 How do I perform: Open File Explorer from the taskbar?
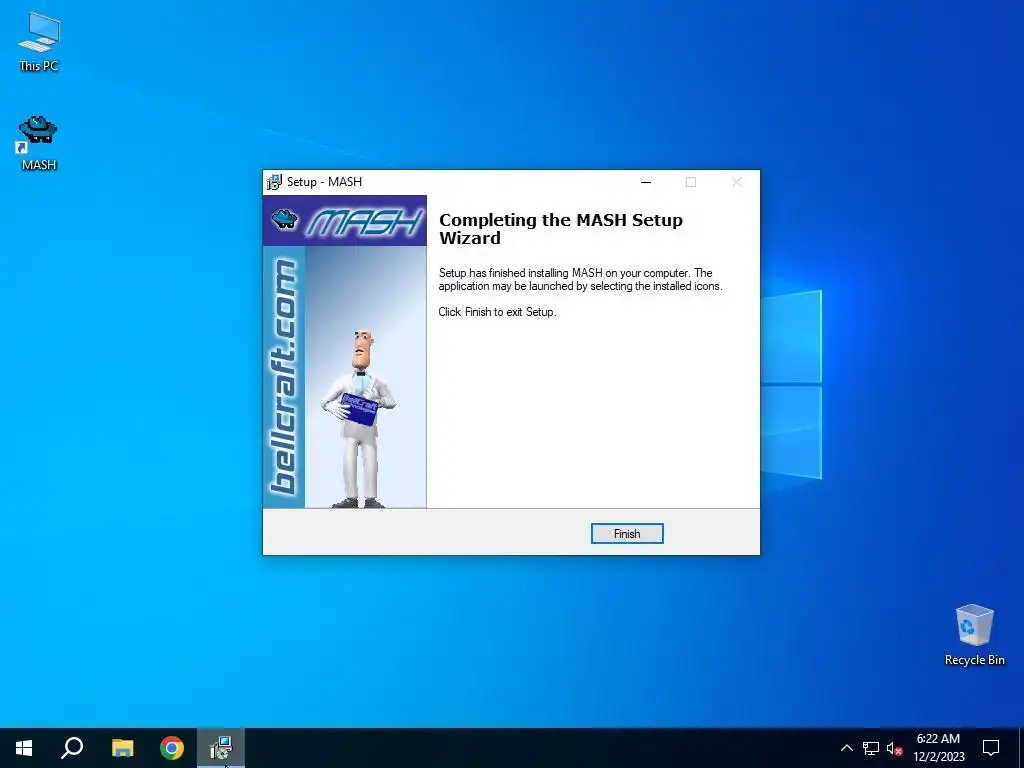[x=122, y=748]
